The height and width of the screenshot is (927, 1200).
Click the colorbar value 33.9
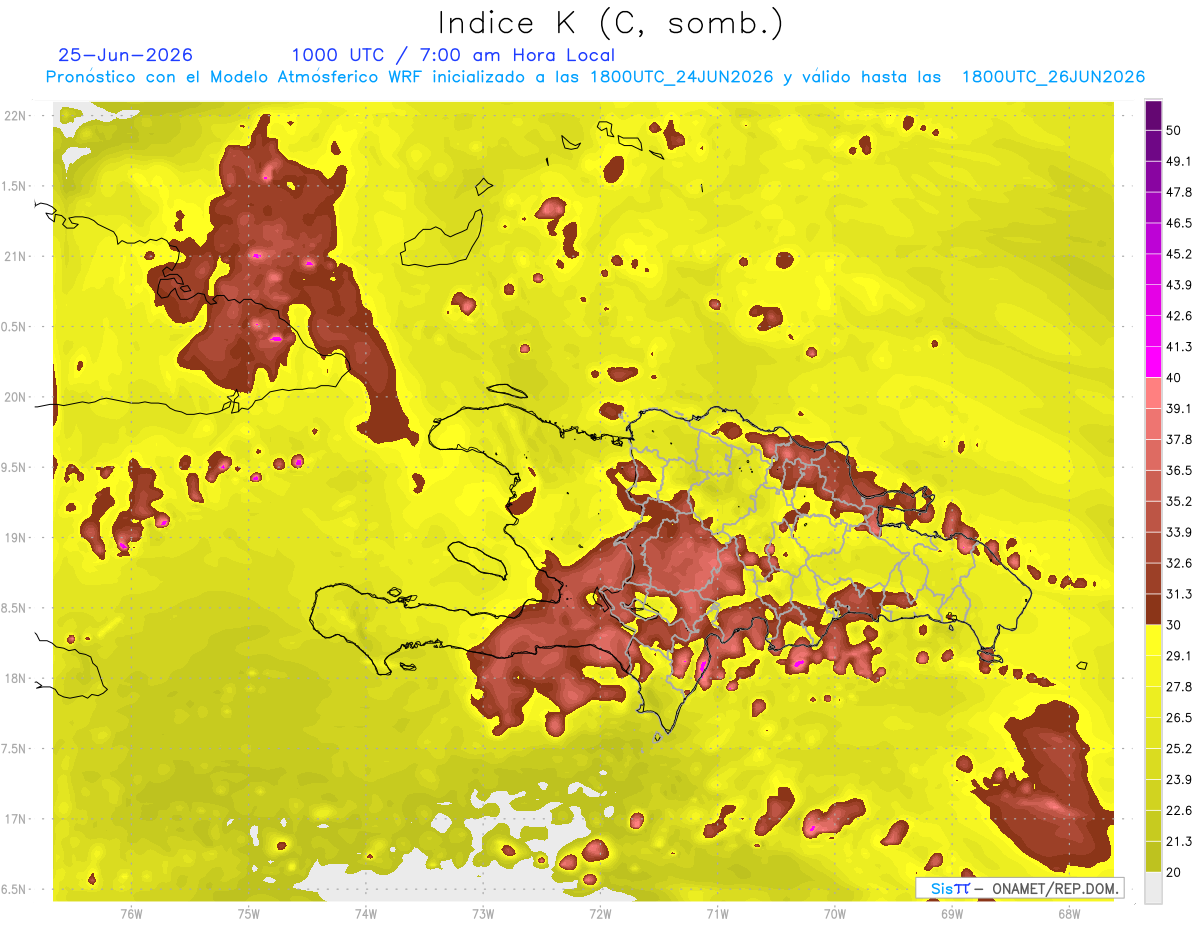click(x=1179, y=532)
